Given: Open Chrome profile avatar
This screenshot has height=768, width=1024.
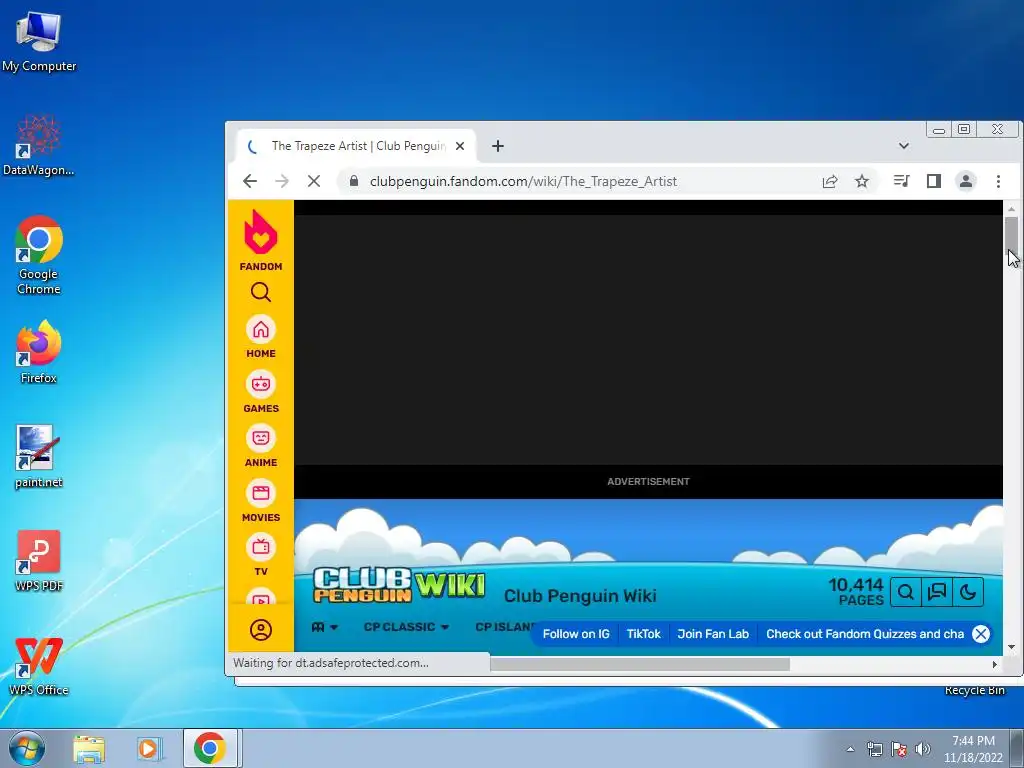Looking at the screenshot, I should pyautogui.click(x=966, y=181).
